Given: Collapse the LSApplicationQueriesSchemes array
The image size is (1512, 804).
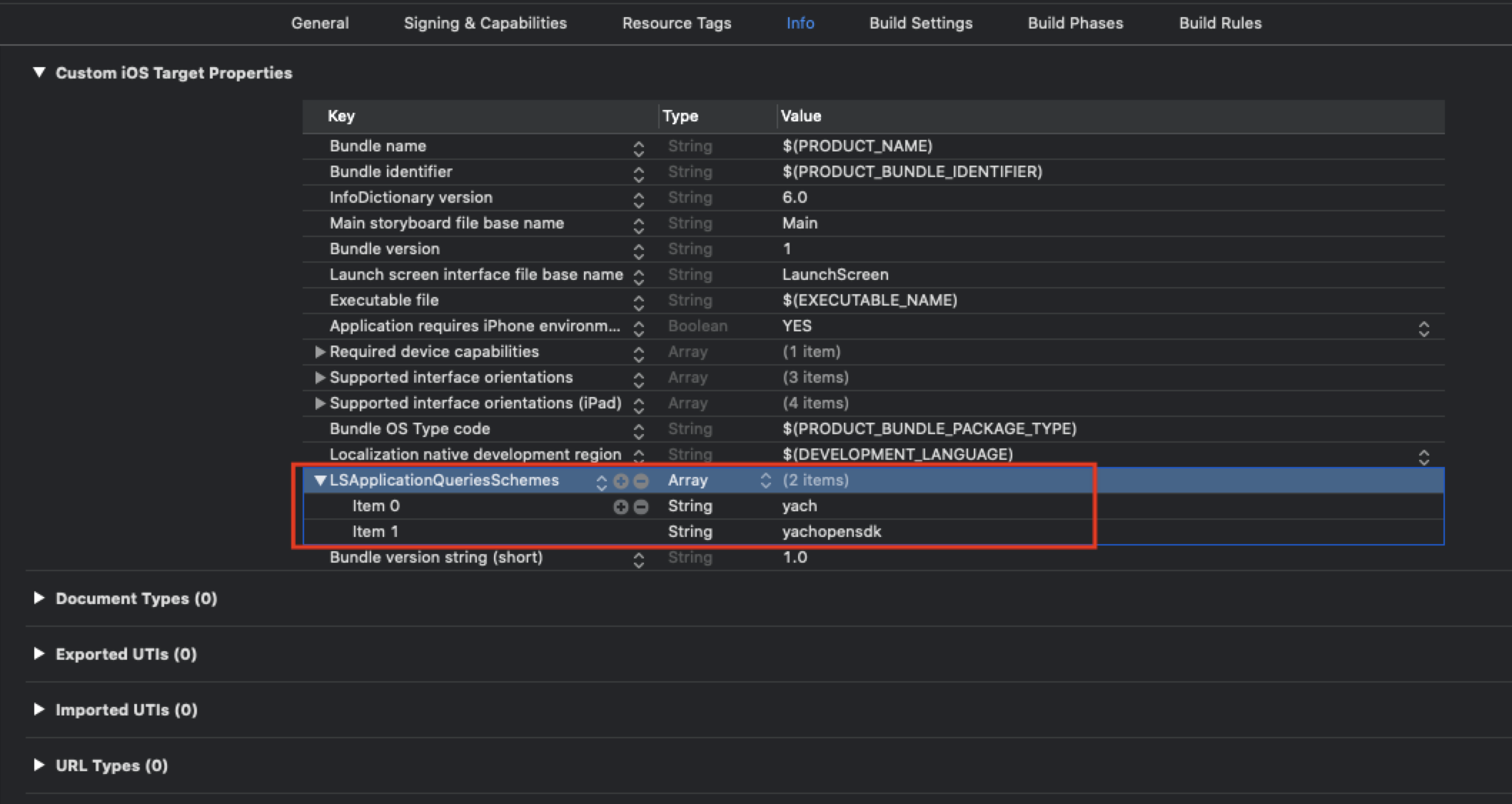Looking at the screenshot, I should point(321,481).
